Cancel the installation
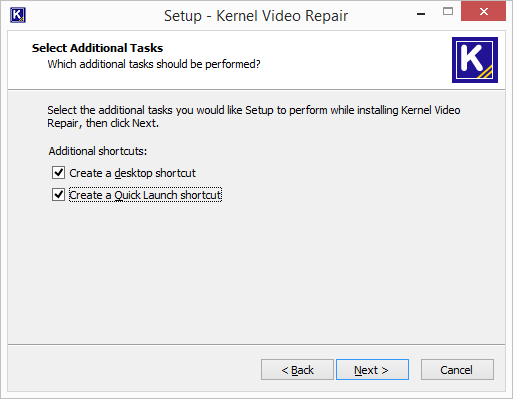The width and height of the screenshot is (513, 399). (457, 370)
